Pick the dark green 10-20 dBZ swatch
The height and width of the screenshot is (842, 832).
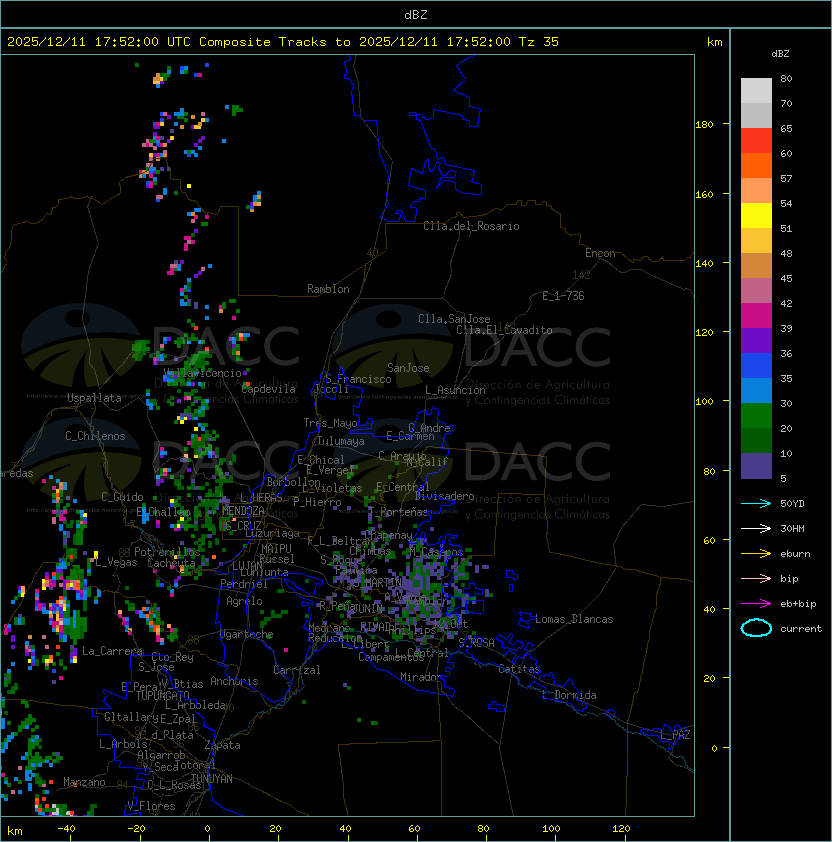pos(756,440)
